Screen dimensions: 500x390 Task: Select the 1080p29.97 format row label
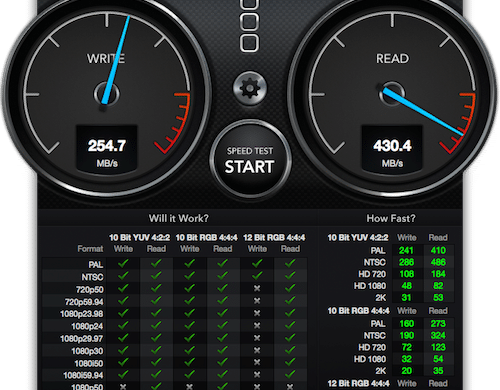click(82, 339)
